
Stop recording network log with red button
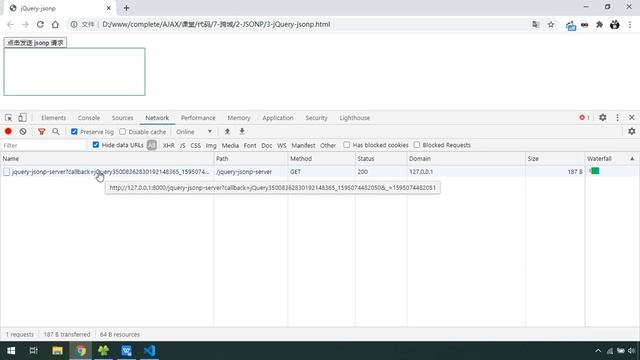click(x=8, y=131)
